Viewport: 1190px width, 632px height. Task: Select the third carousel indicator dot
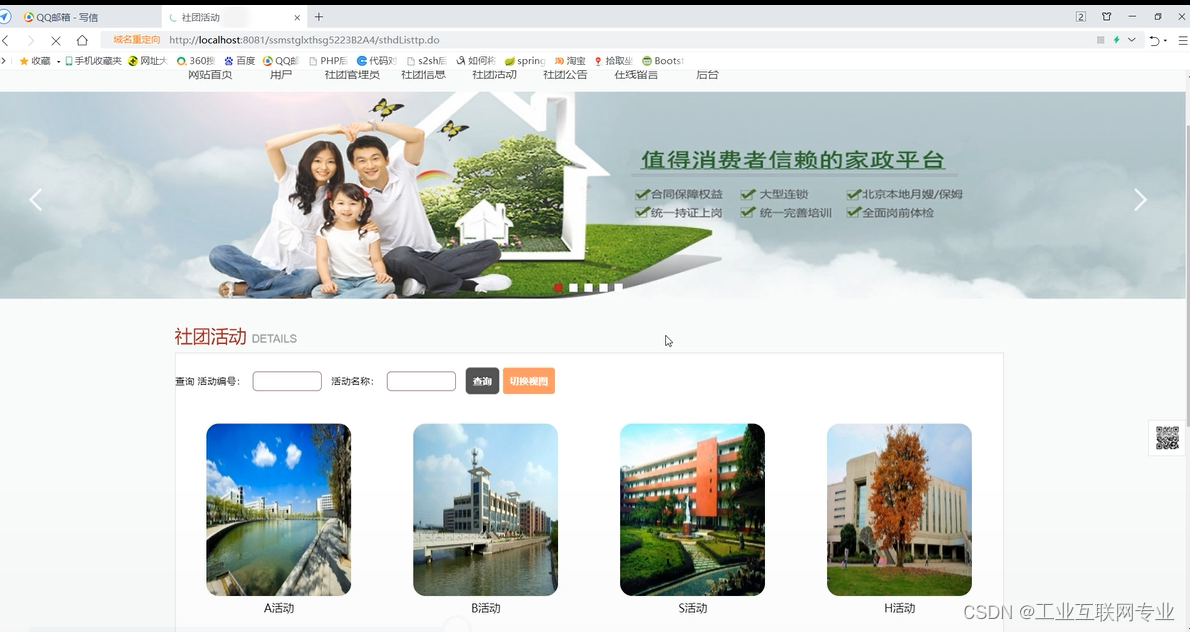point(588,288)
